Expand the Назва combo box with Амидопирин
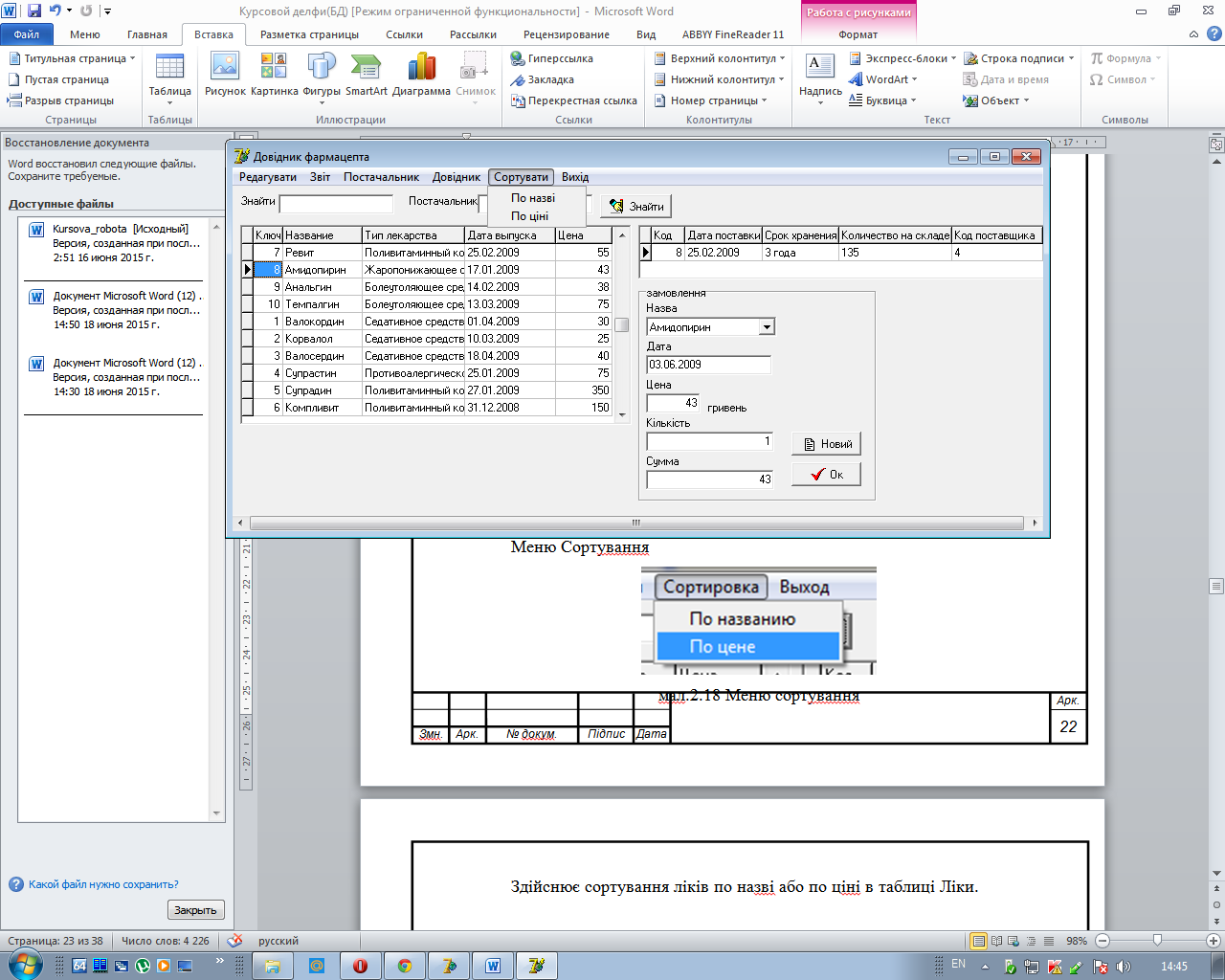Image resolution: width=1225 pixels, height=980 pixels. (766, 327)
